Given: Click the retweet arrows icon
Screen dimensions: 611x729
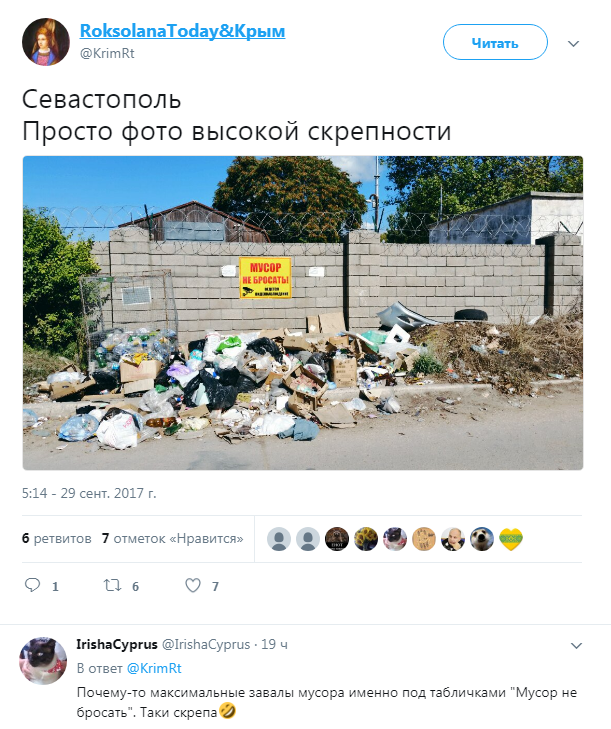Looking at the screenshot, I should pos(112,585).
